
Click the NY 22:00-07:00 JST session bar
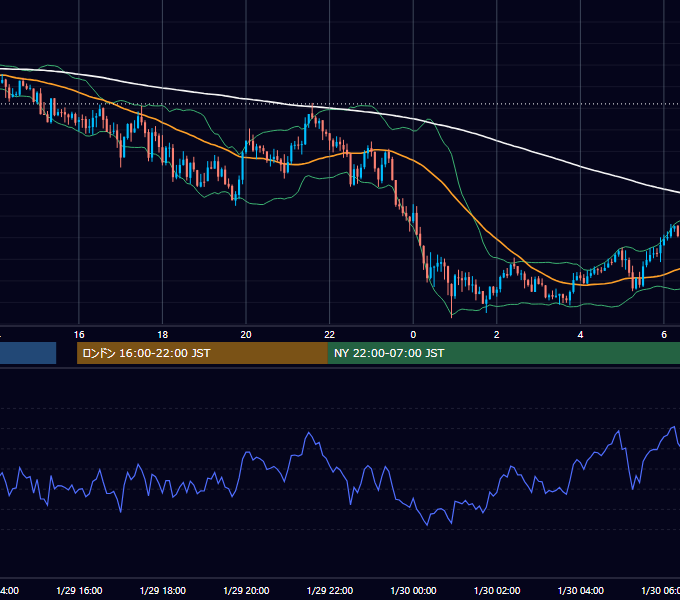(x=503, y=353)
